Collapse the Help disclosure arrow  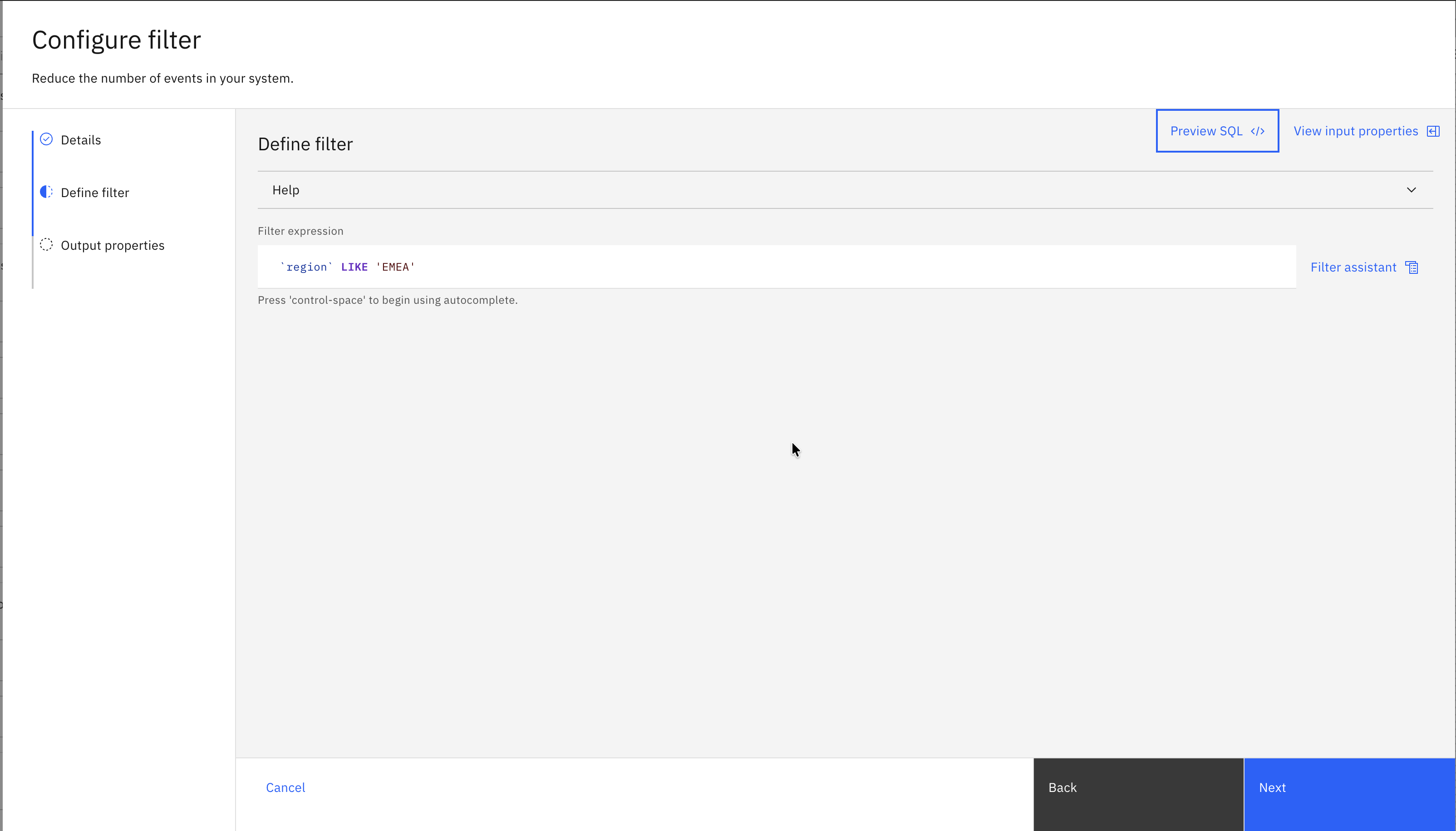pos(1411,189)
